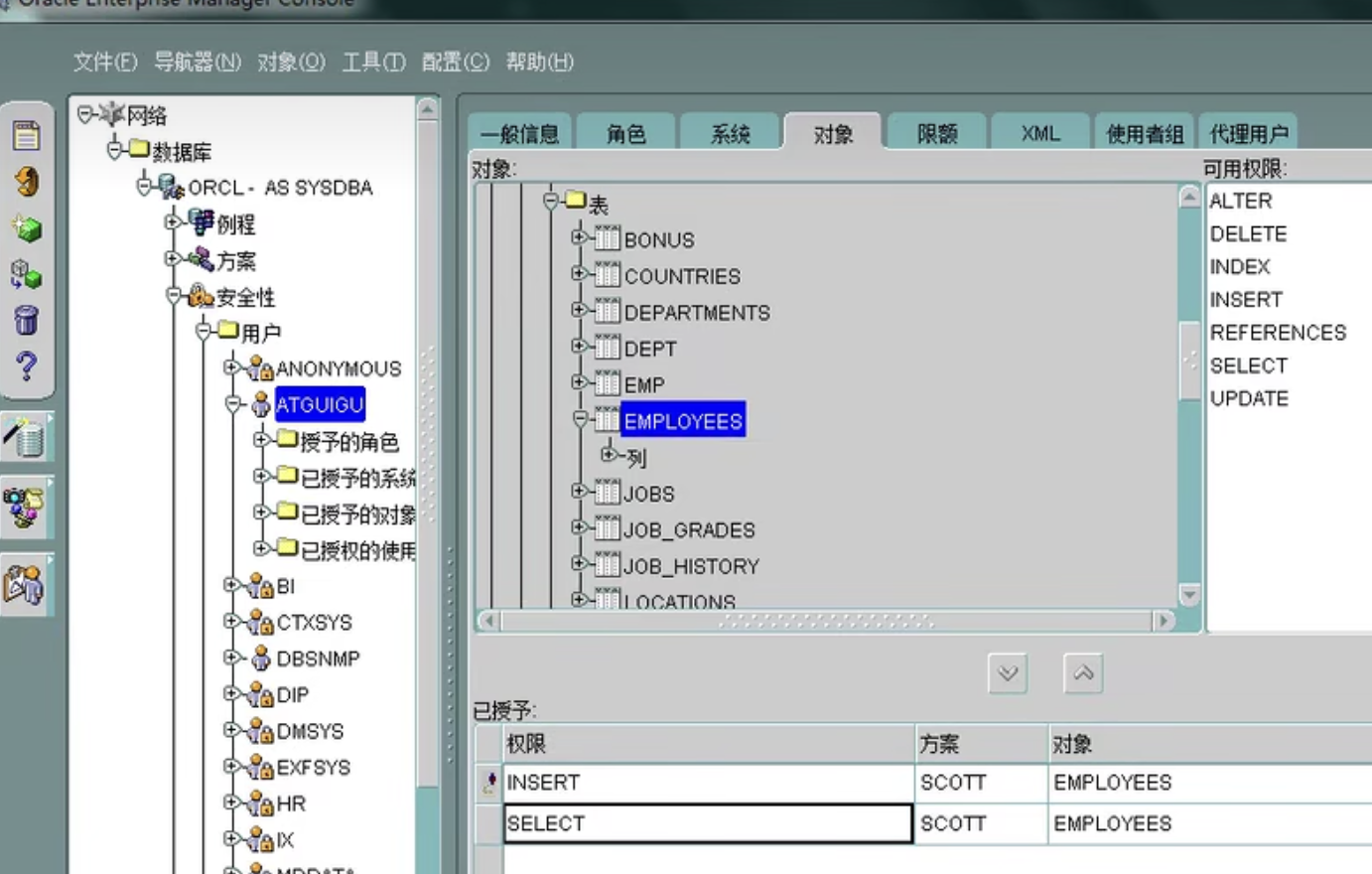Screen dimensions: 1372x874
Task: Expand the 列 columns node
Action: 609,455
